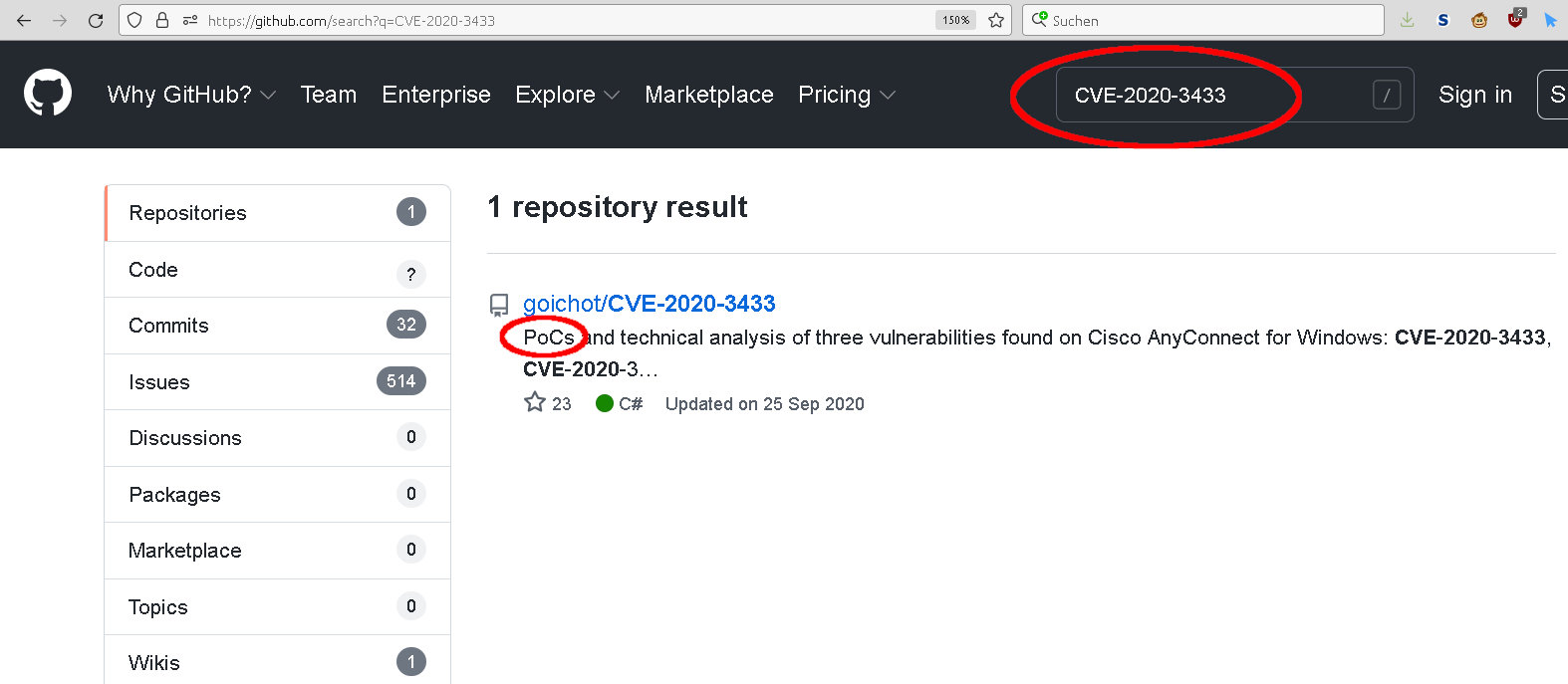Screen dimensions: 1568x684
Task: Open the shield tracking protection icon
Action: click(x=135, y=20)
